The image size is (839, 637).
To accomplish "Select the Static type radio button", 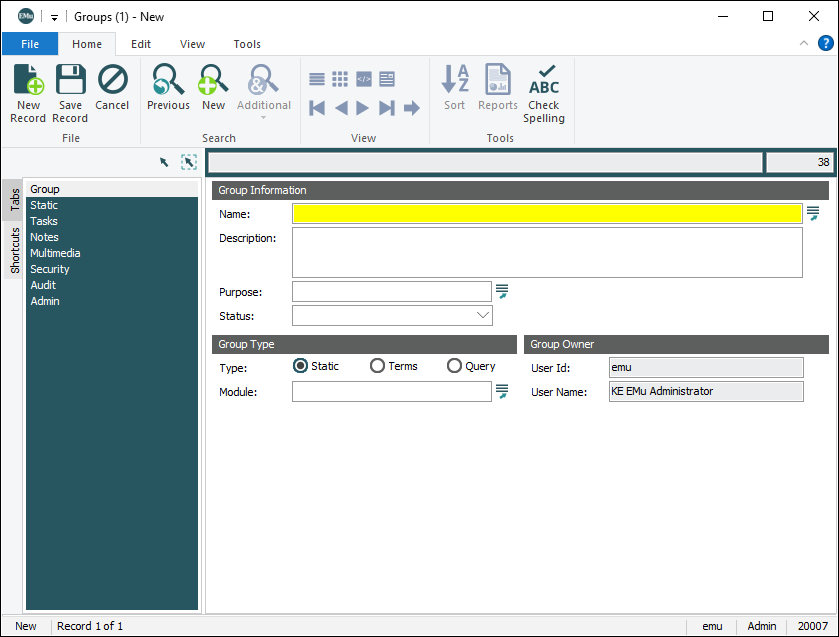I will [x=300, y=366].
